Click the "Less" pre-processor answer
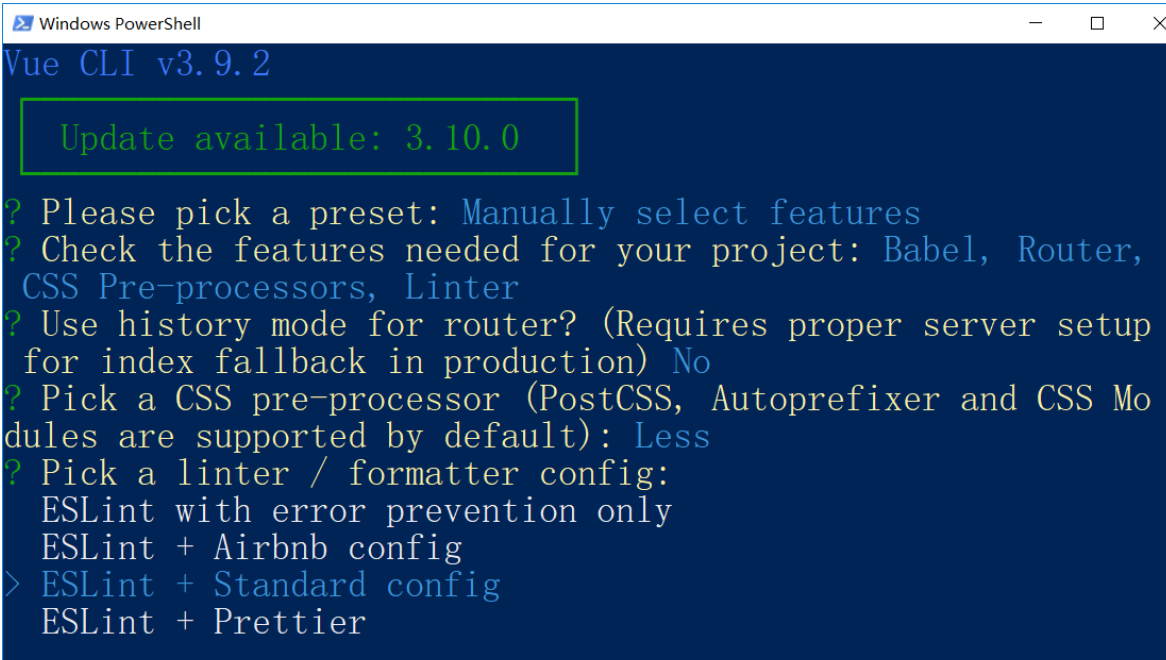 [672, 436]
